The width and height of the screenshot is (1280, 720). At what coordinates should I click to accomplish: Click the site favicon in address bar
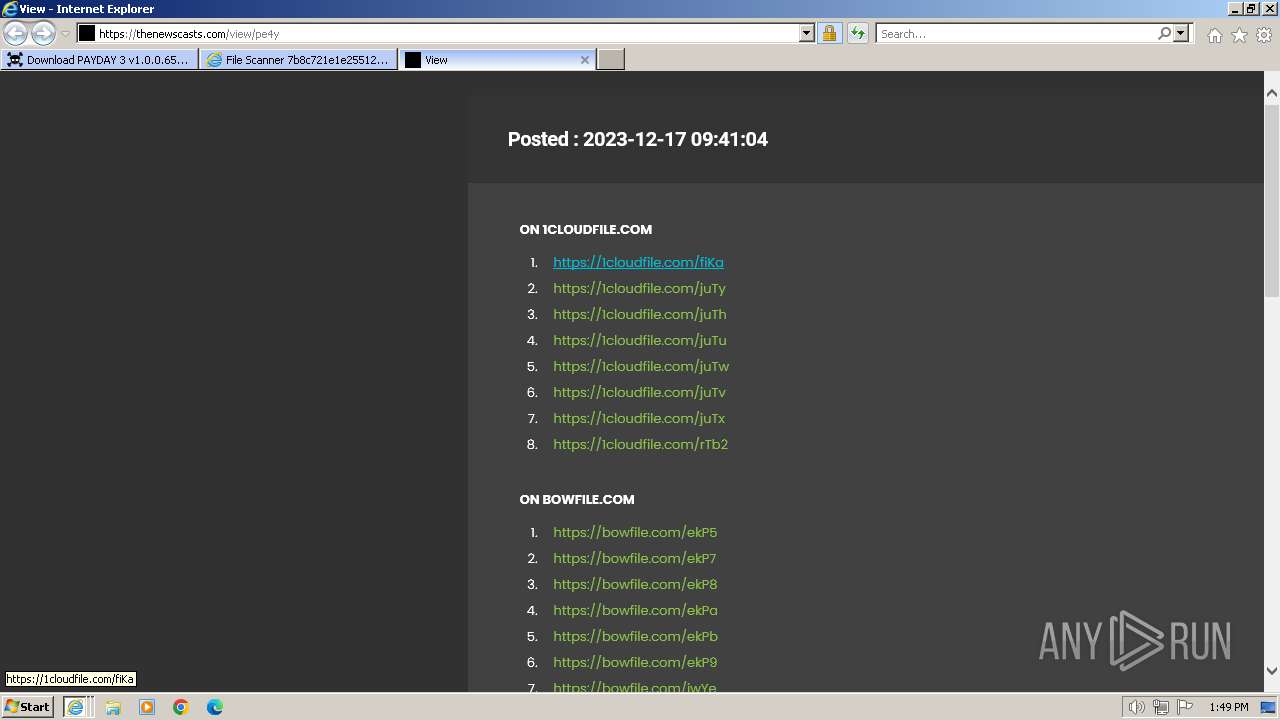point(87,33)
